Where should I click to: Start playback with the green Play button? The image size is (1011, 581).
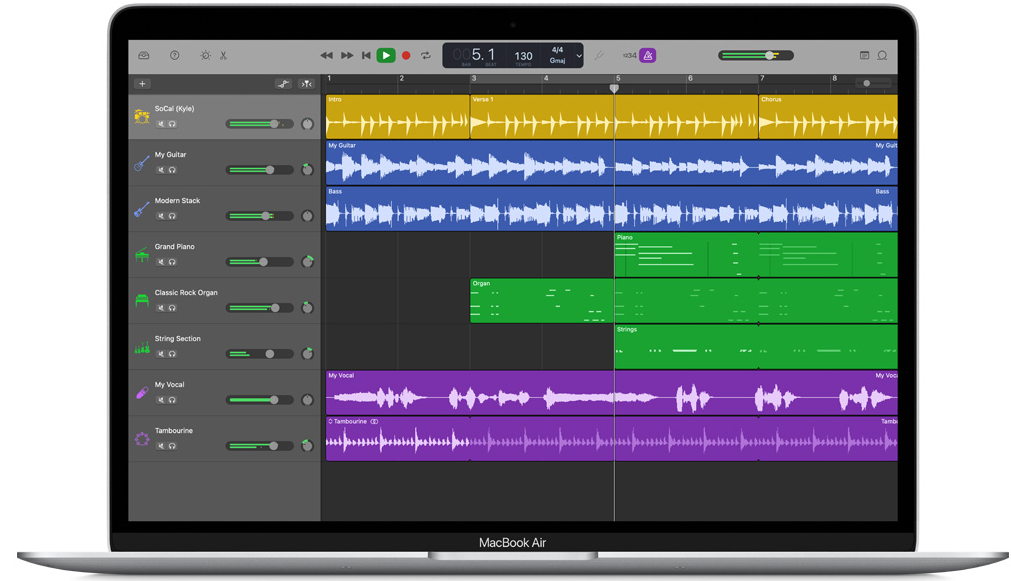pyautogui.click(x=386, y=55)
